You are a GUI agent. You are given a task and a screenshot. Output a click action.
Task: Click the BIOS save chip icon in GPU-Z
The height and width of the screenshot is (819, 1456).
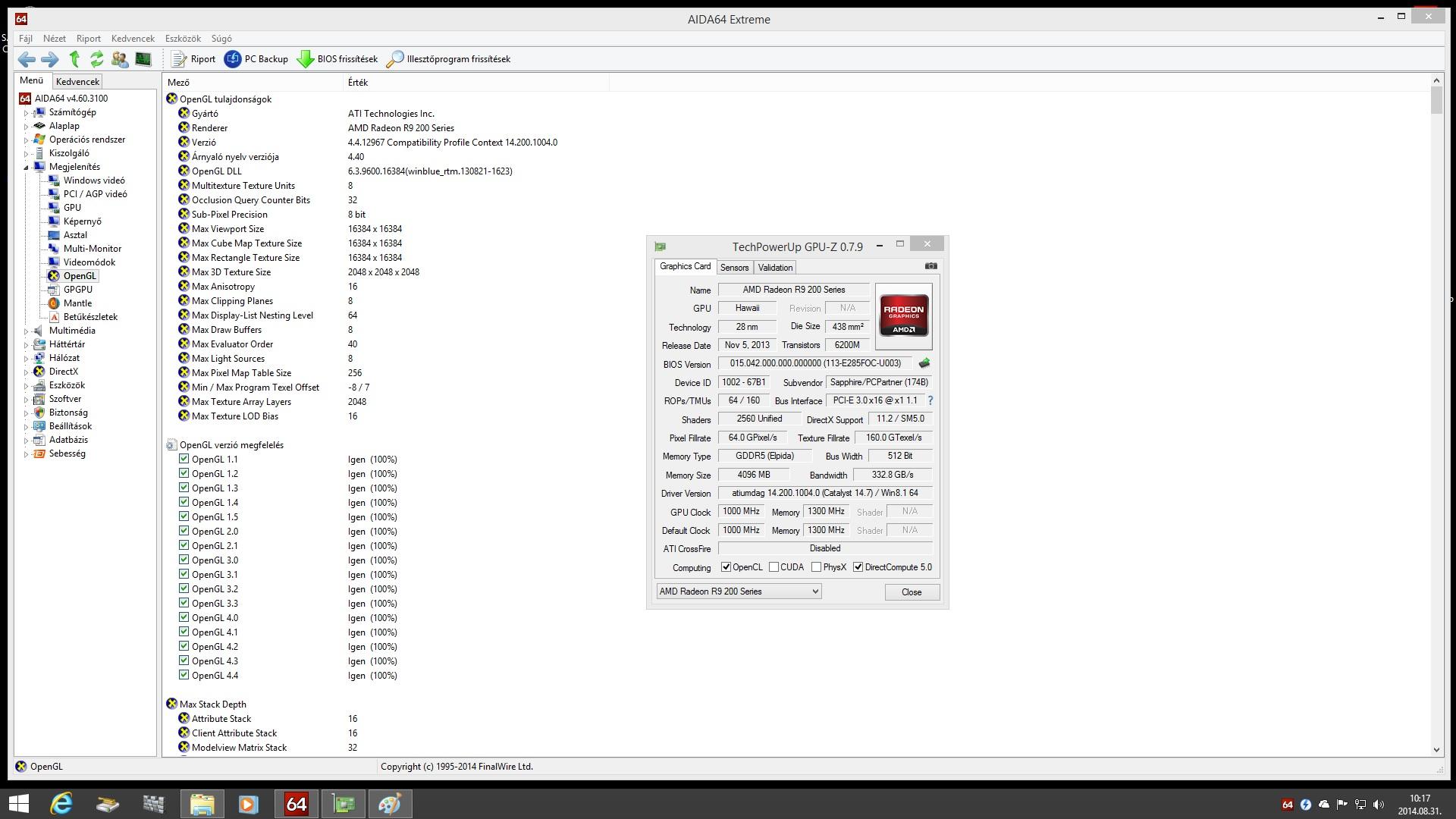coord(924,363)
